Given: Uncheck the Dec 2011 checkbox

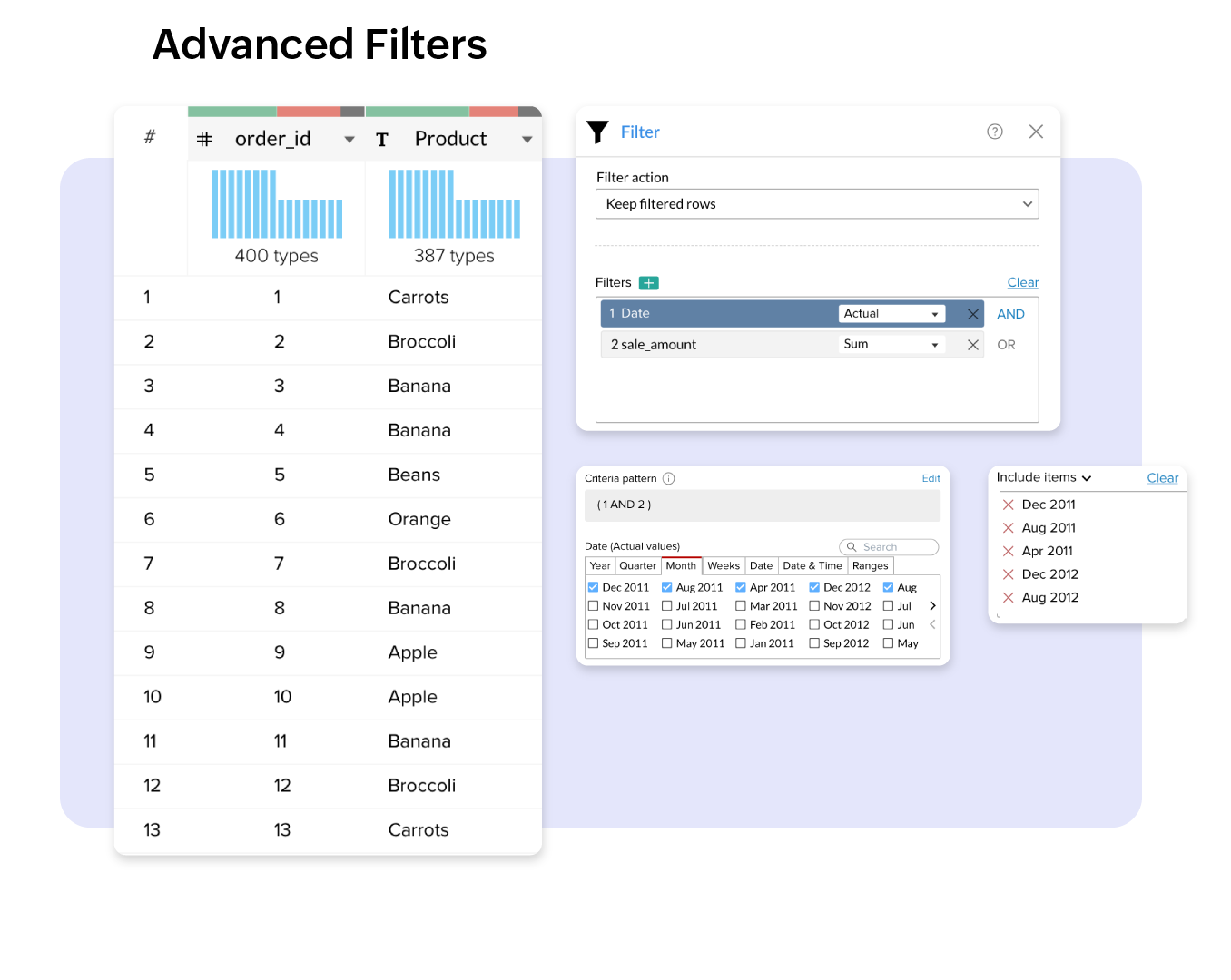Looking at the screenshot, I should (593, 587).
